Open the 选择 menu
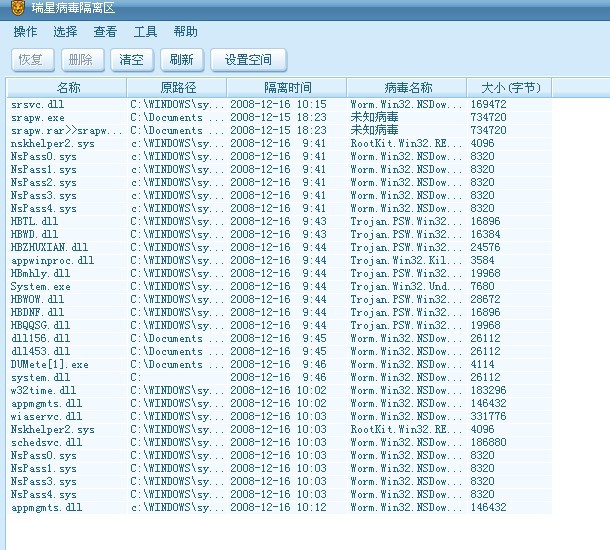610x550 pixels. click(x=65, y=32)
